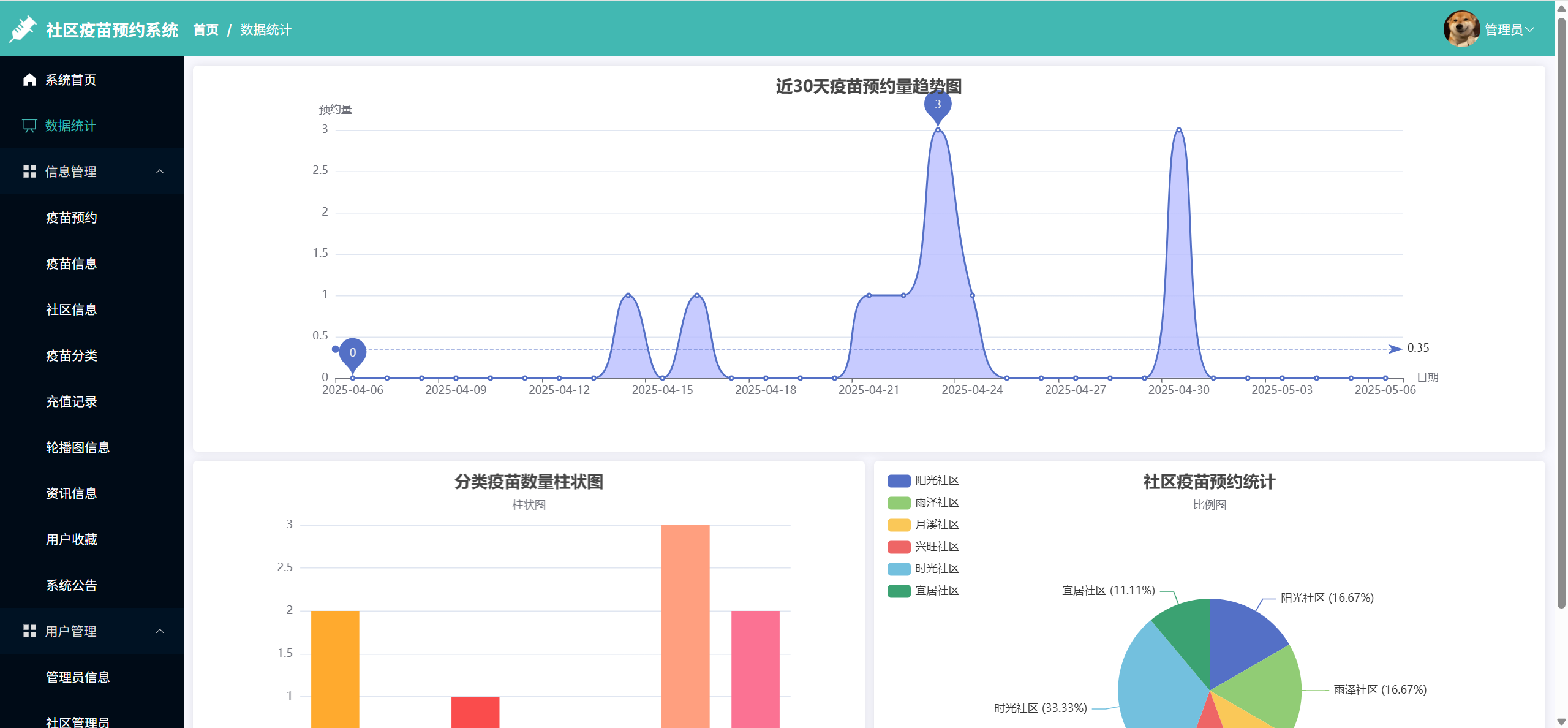This screenshot has height=728, width=1568.
Task: Click the syringe logo icon
Action: [x=23, y=29]
